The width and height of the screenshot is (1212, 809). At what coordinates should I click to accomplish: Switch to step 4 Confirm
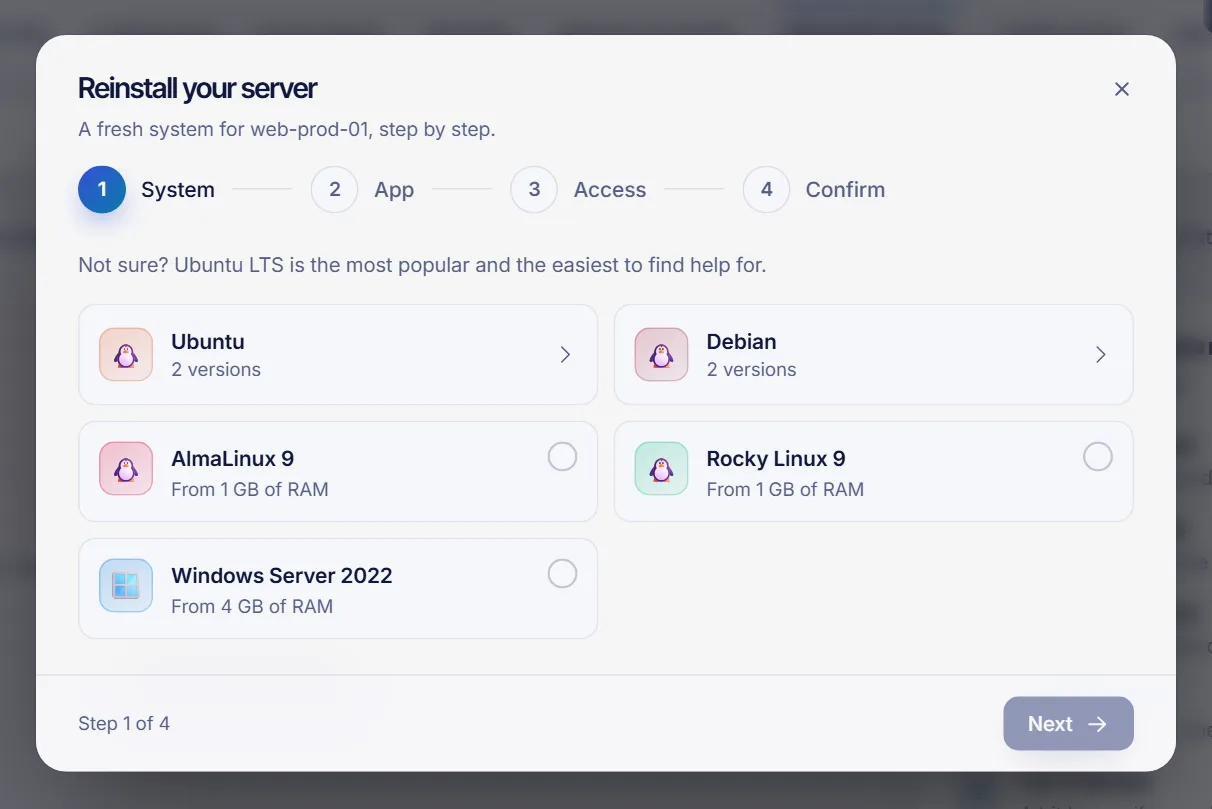tap(814, 190)
